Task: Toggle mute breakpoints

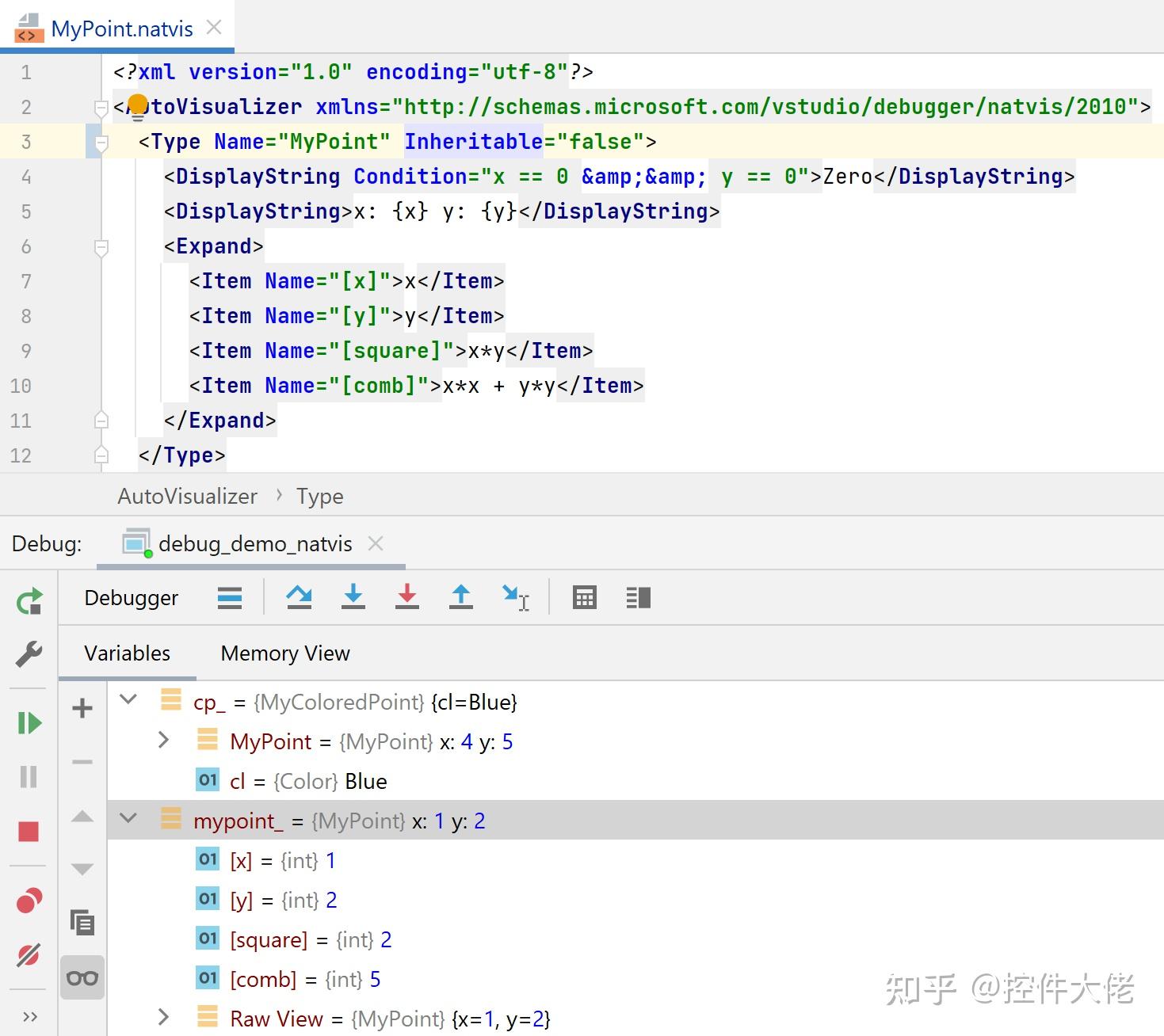Action: 29,954
